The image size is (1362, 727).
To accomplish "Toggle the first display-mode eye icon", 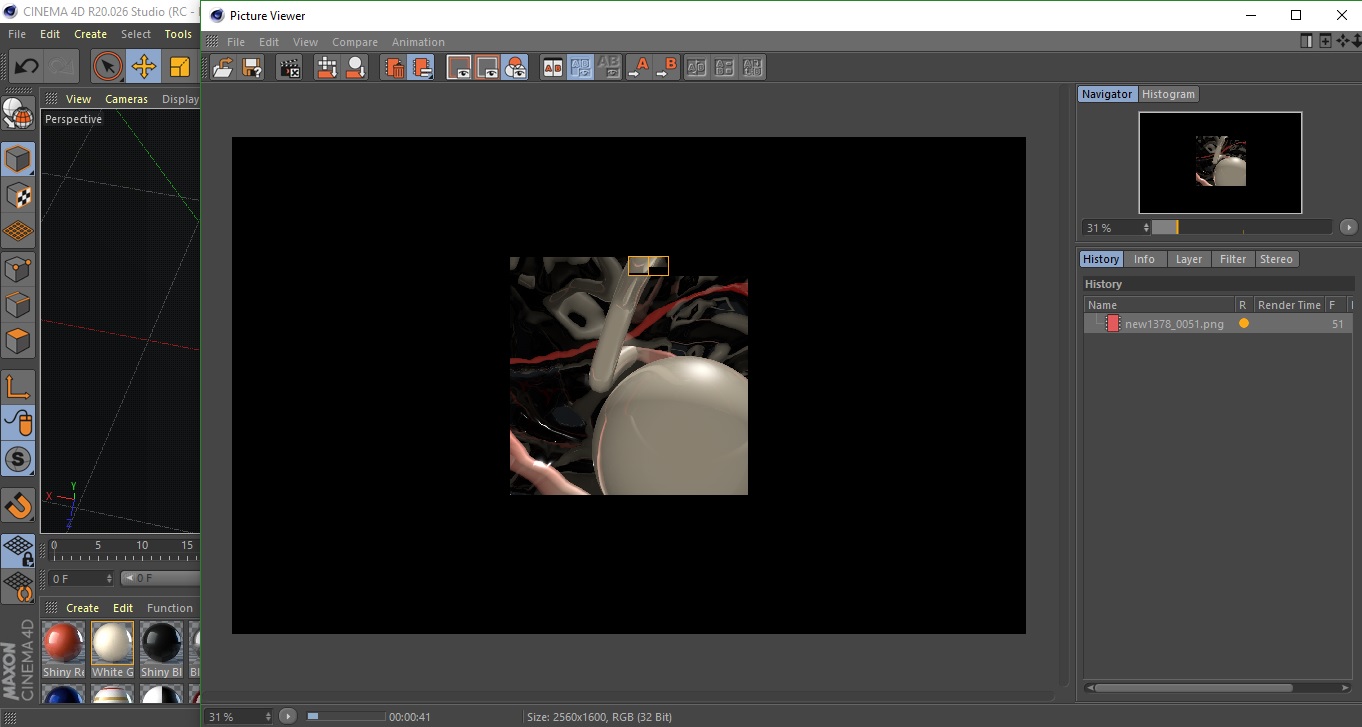I will [x=460, y=68].
